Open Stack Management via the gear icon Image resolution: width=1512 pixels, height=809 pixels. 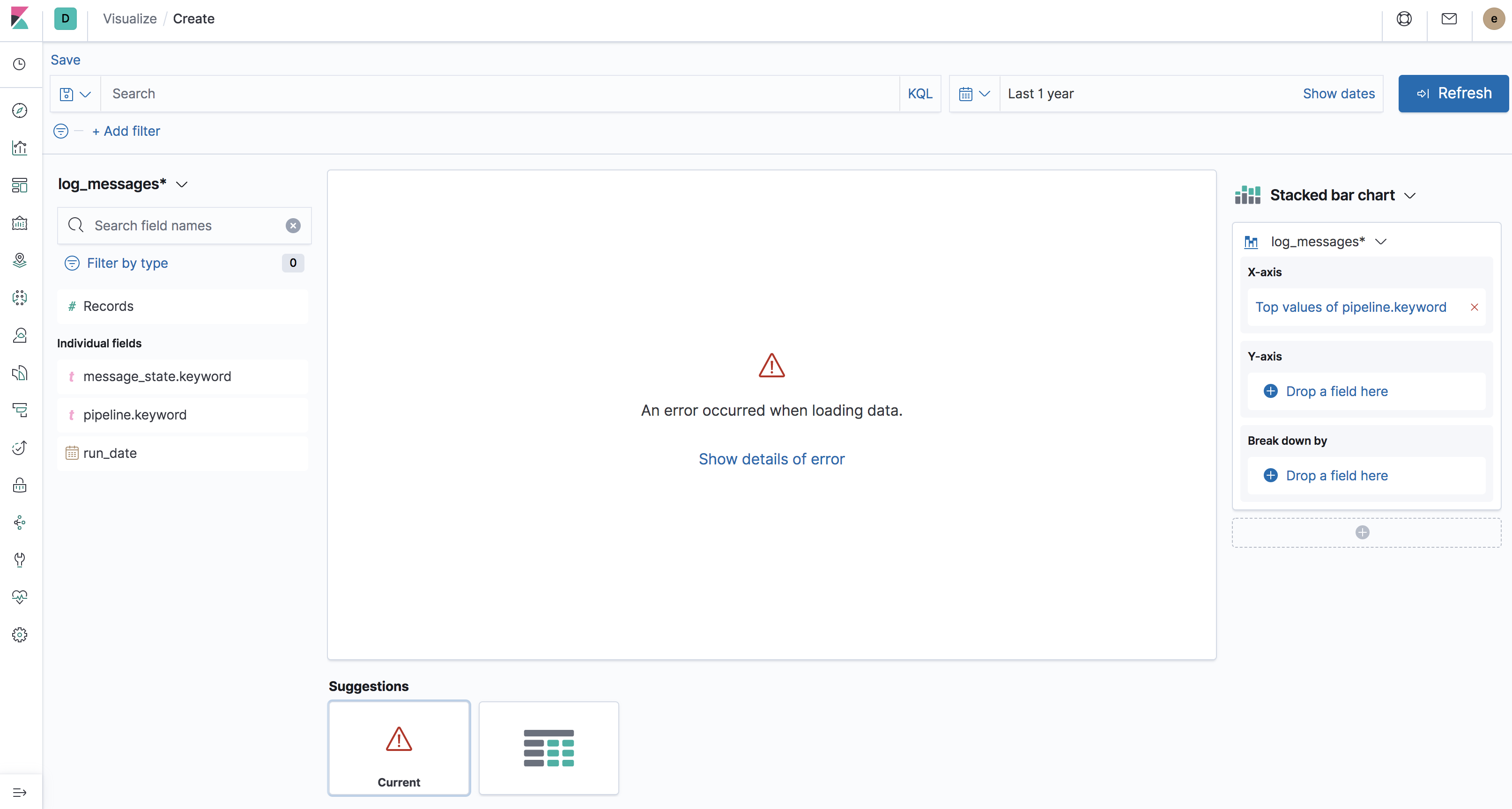[x=19, y=634]
